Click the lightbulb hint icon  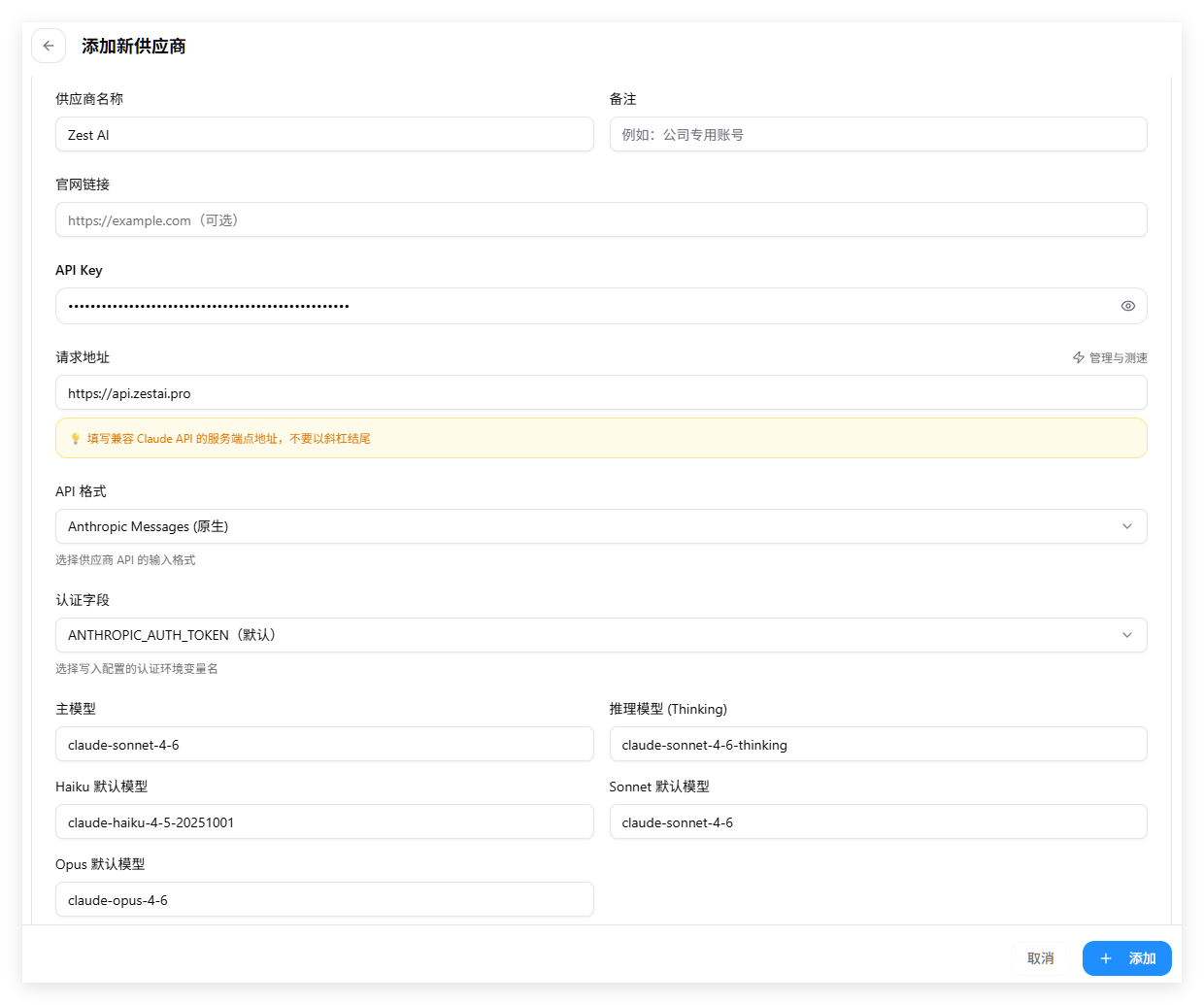pos(76,439)
